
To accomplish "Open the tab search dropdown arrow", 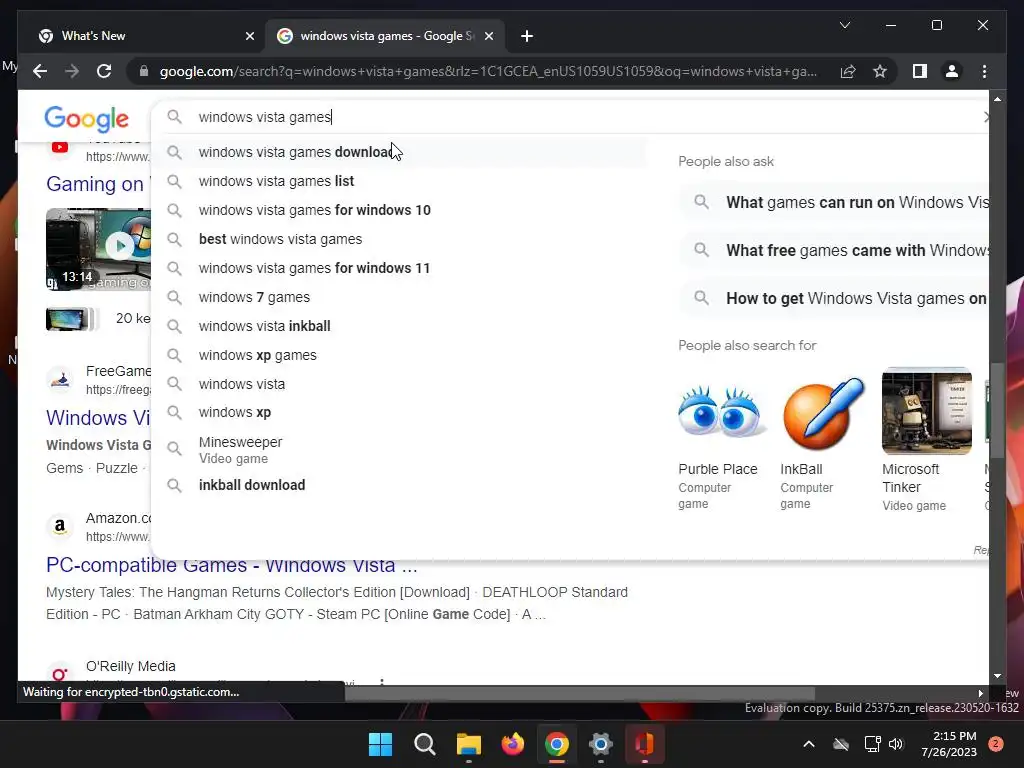I will coord(844,25).
